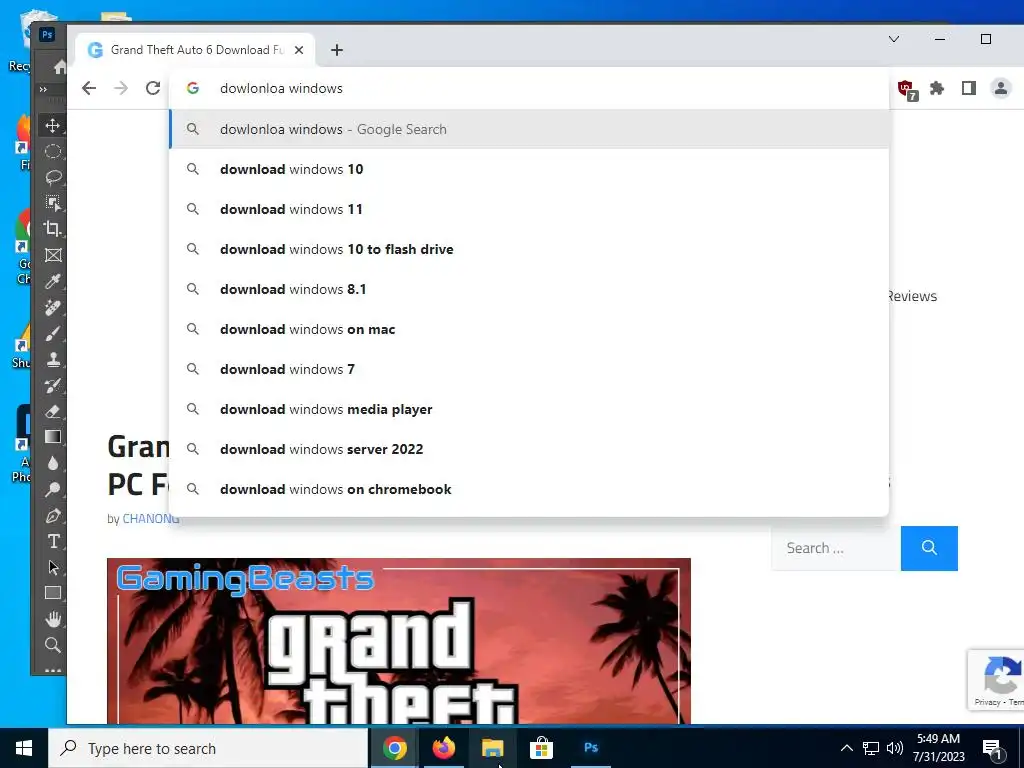The width and height of the screenshot is (1024, 768).
Task: Switch to Photoshop from the taskbar
Action: (590, 748)
